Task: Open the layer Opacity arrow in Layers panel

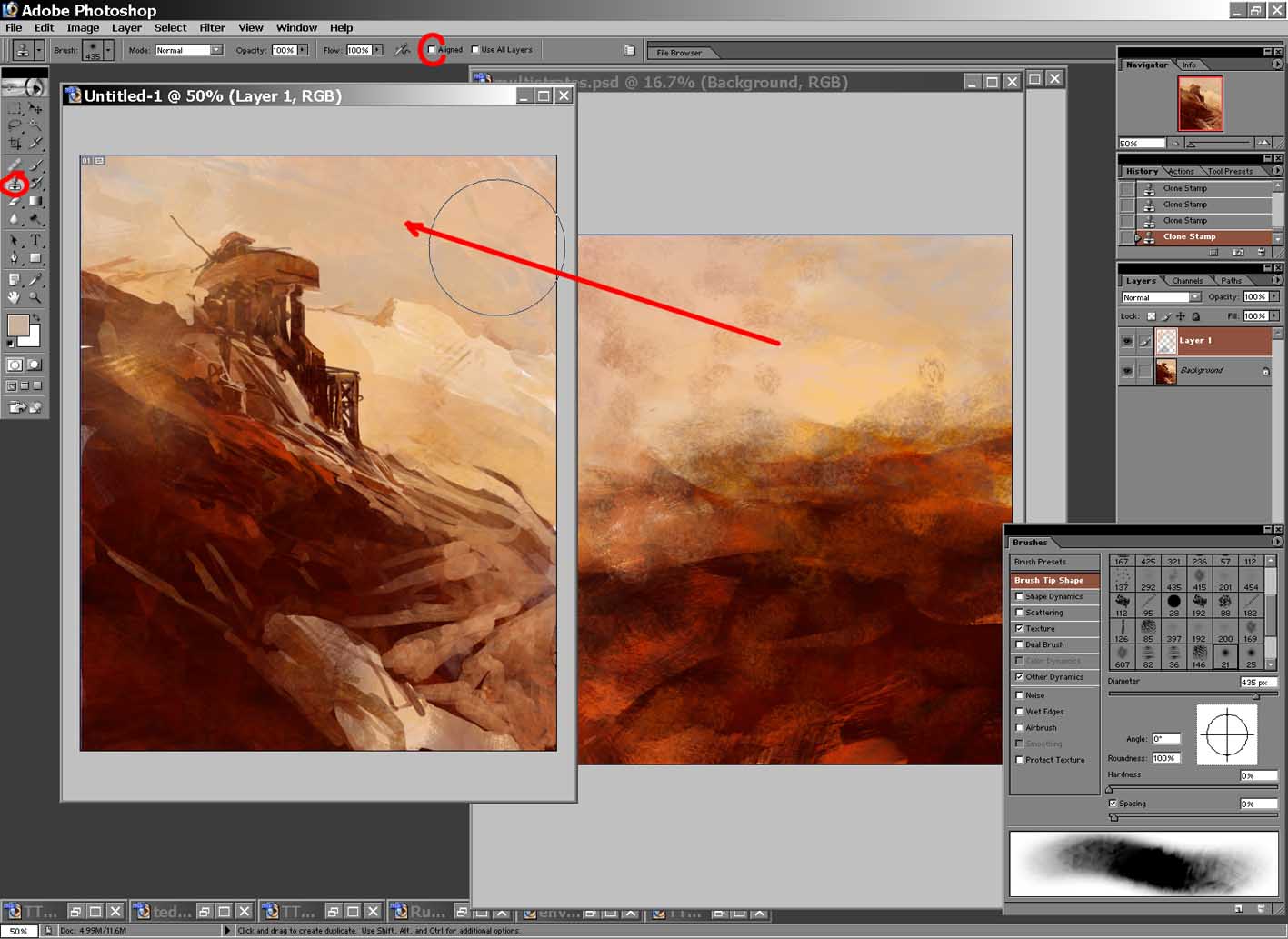Action: 1274,296
